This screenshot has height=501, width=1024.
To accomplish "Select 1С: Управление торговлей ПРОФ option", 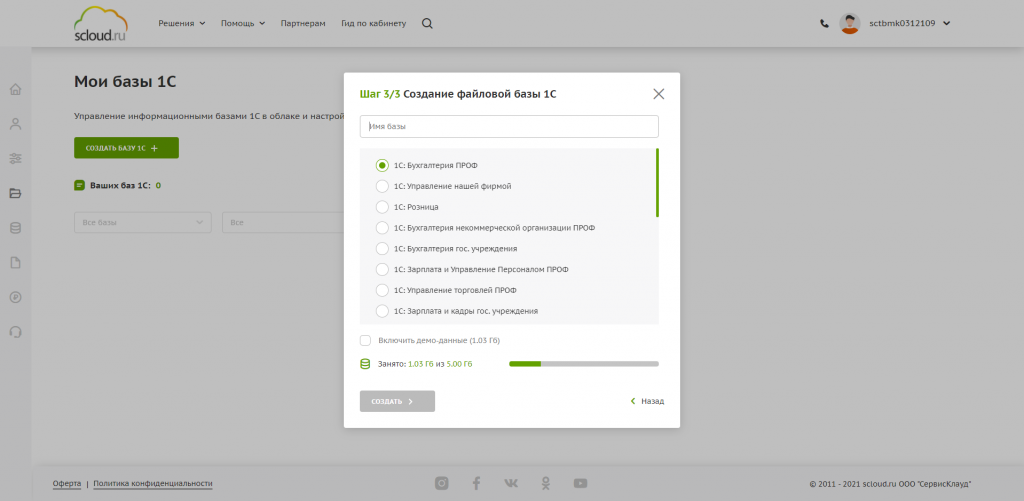I will point(382,290).
